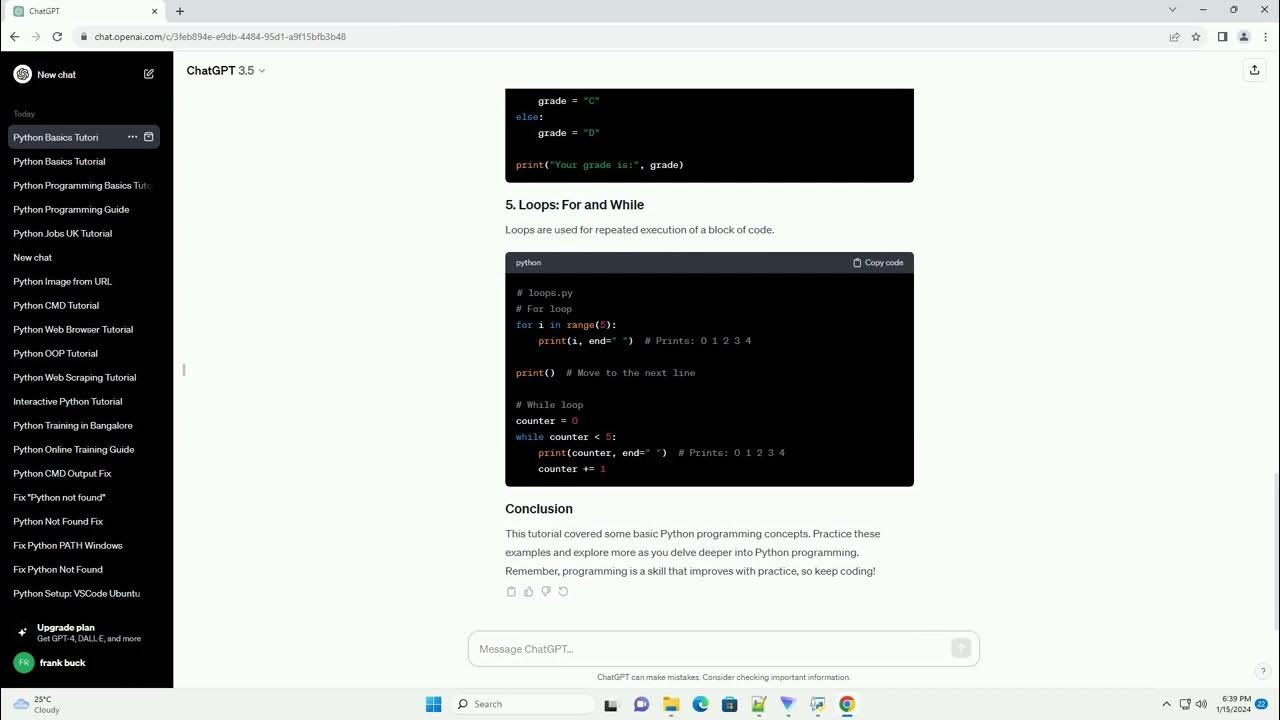Open the Python Jobs UK Tutorial chat
This screenshot has width=1280, height=720.
coord(86,233)
